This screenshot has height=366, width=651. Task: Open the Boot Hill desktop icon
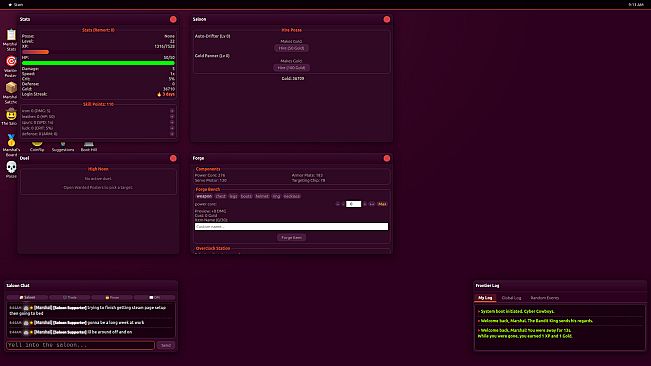[x=88, y=146]
